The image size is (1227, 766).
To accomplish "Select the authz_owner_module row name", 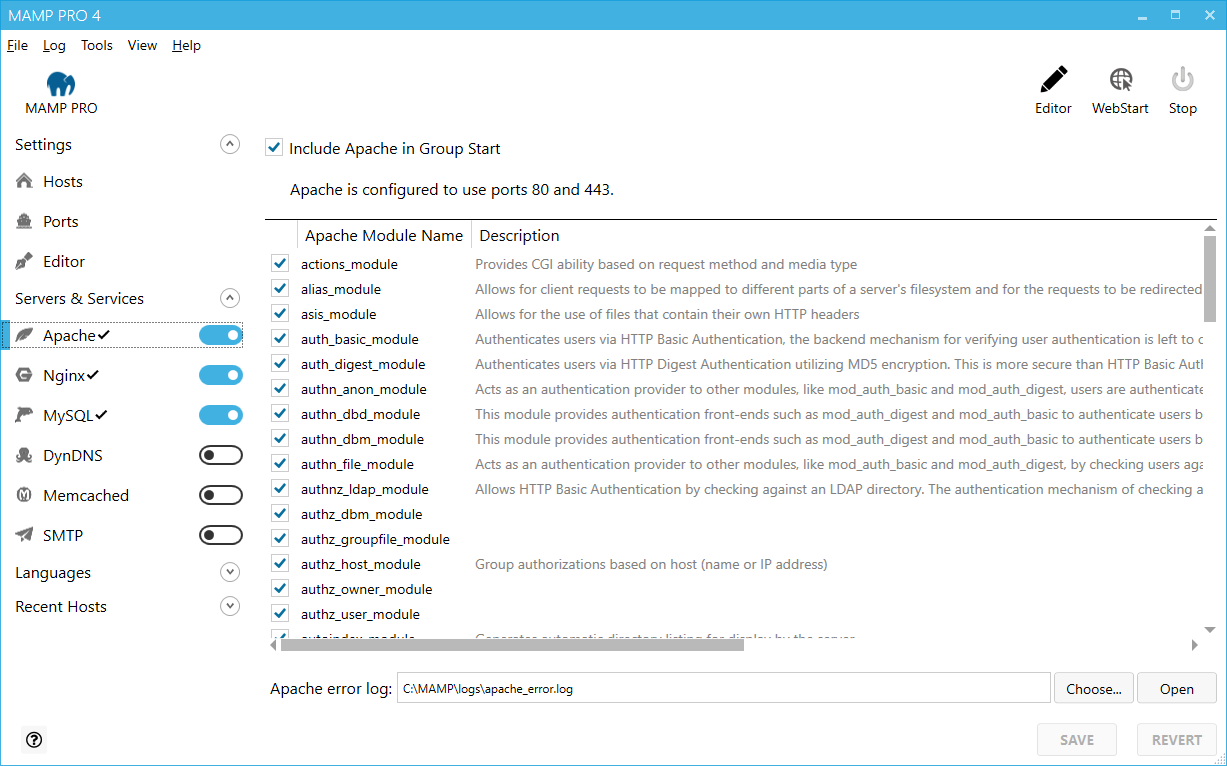I will [x=367, y=589].
